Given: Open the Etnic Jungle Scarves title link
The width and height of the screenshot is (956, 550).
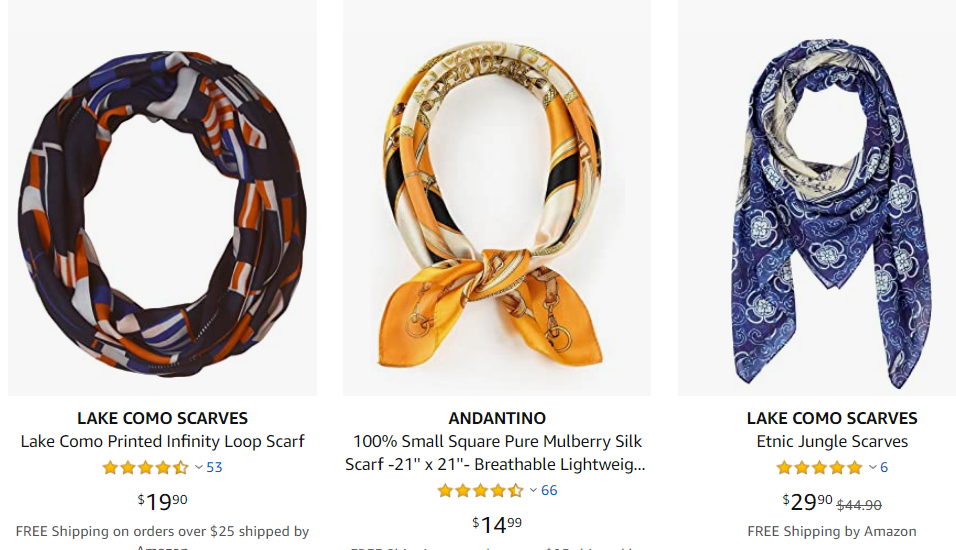Looking at the screenshot, I should [x=832, y=441].
